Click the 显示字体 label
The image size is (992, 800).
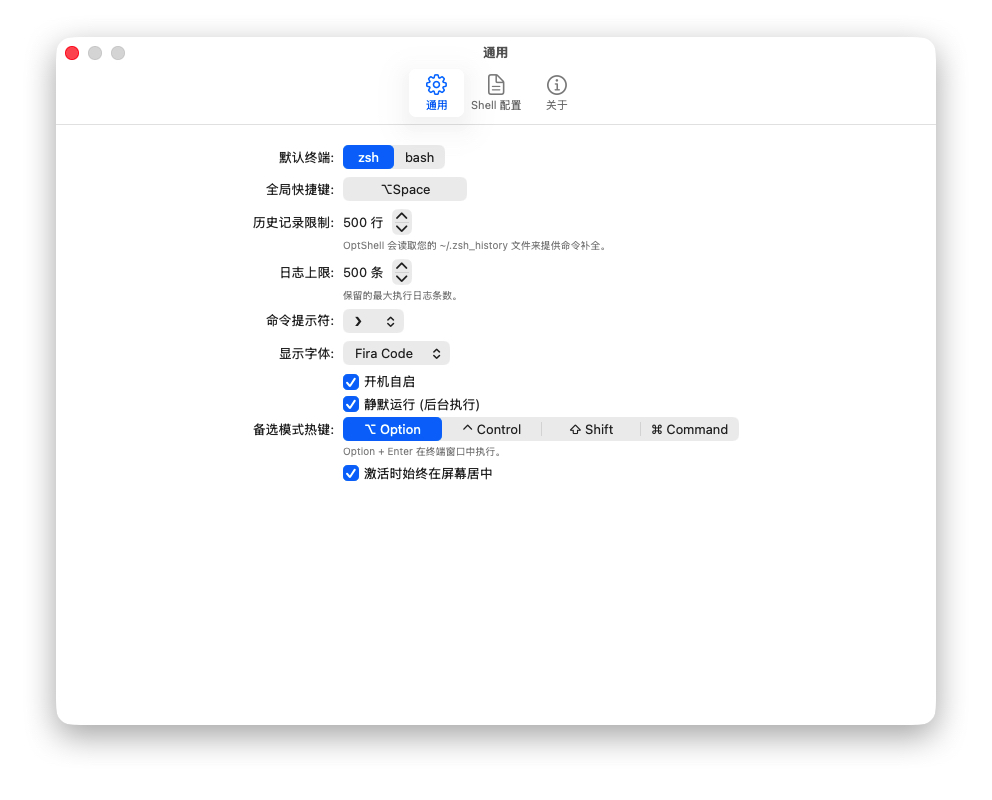click(306, 354)
